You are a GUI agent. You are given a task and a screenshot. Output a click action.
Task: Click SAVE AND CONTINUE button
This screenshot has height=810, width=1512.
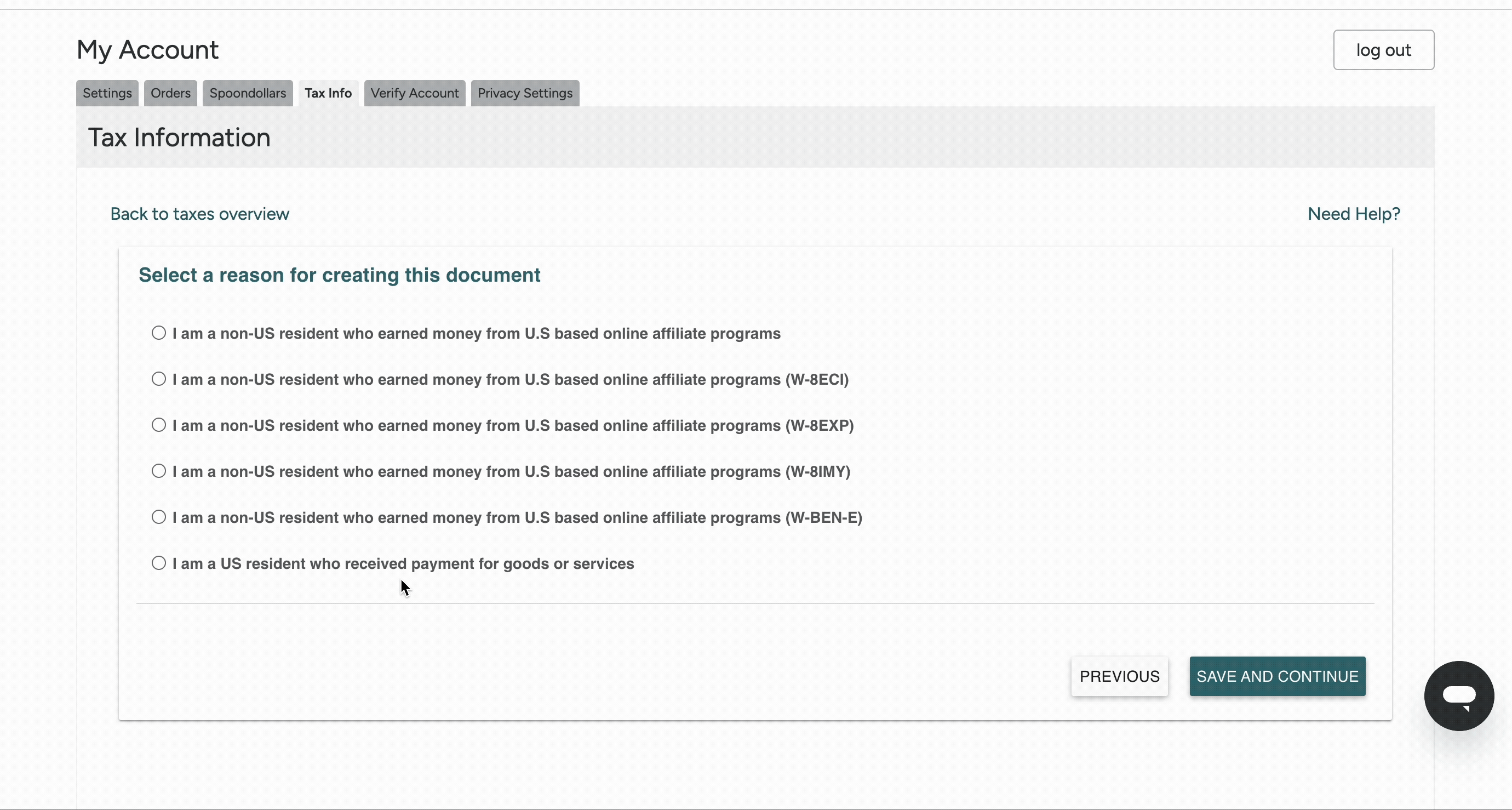(1277, 676)
